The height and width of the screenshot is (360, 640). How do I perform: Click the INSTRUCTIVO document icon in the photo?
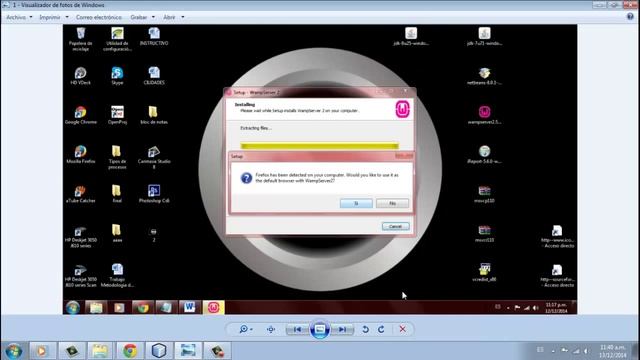(154, 37)
